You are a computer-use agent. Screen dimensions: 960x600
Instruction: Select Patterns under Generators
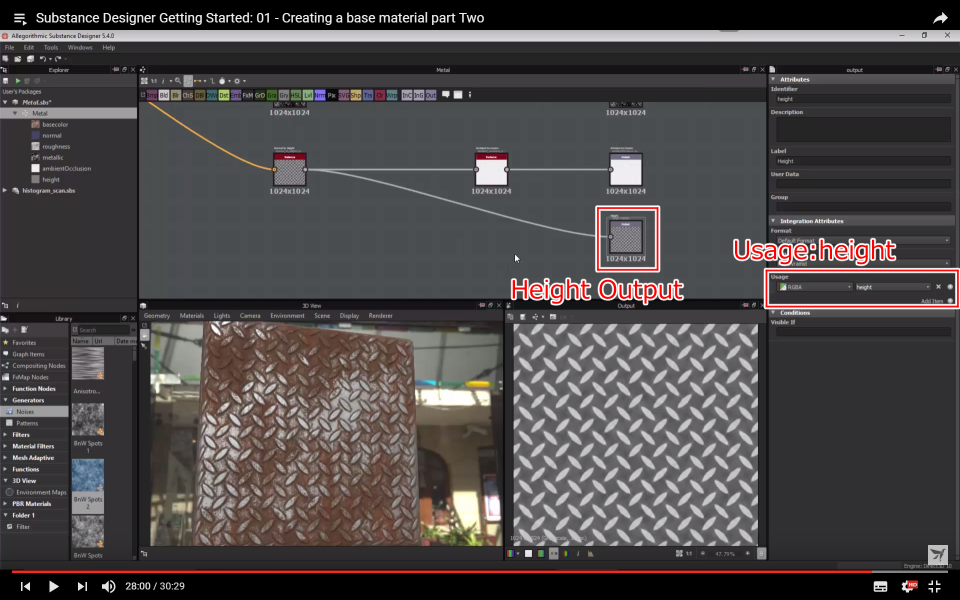pyautogui.click(x=27, y=423)
